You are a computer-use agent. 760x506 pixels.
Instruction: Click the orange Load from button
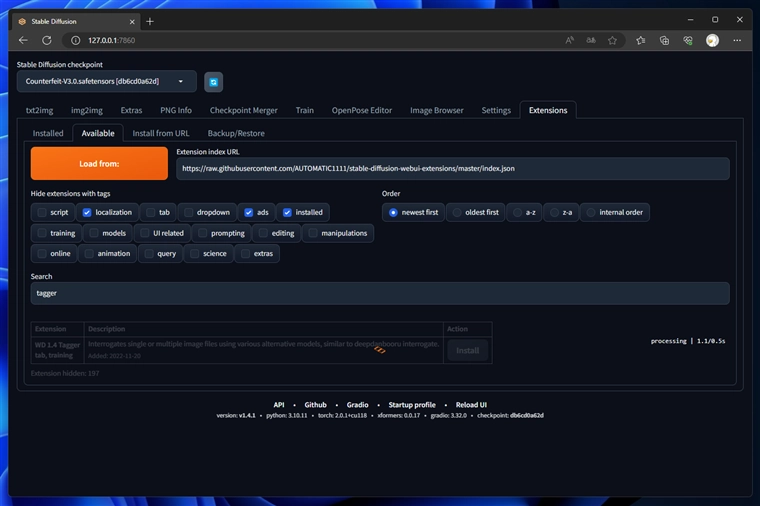tap(99, 164)
